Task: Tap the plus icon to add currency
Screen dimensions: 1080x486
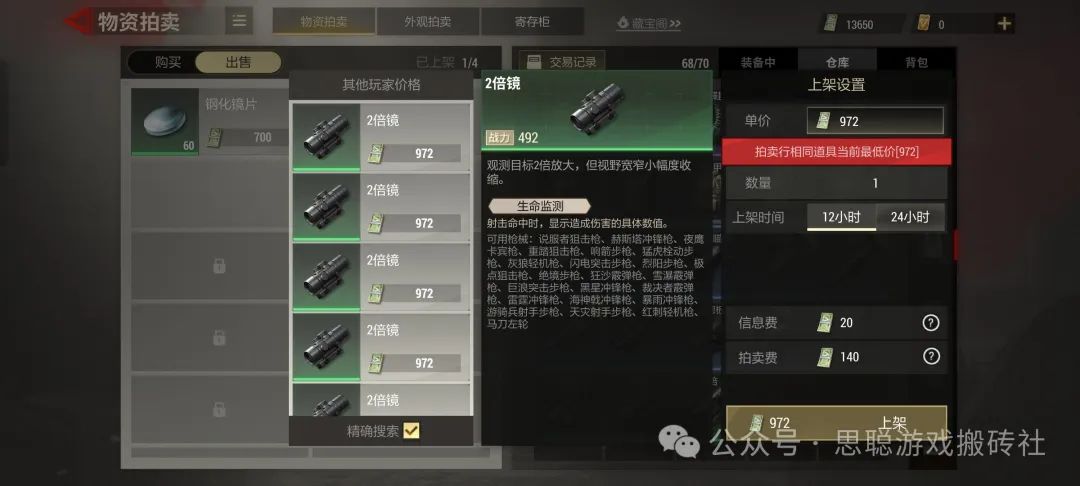Action: (x=1004, y=24)
